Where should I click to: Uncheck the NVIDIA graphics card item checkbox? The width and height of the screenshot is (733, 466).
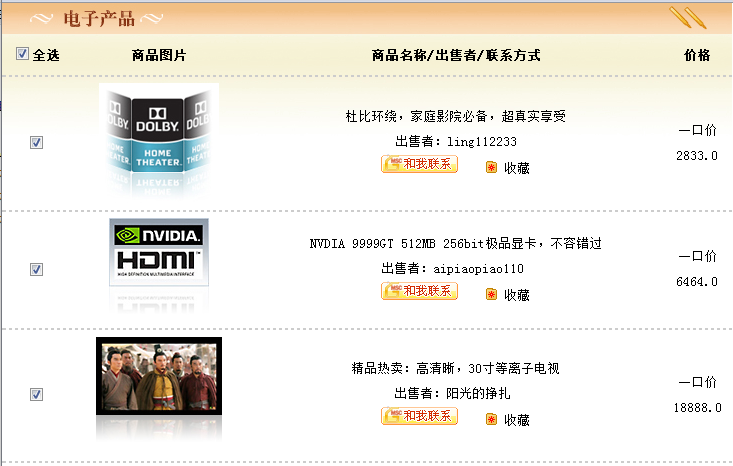coord(36,269)
